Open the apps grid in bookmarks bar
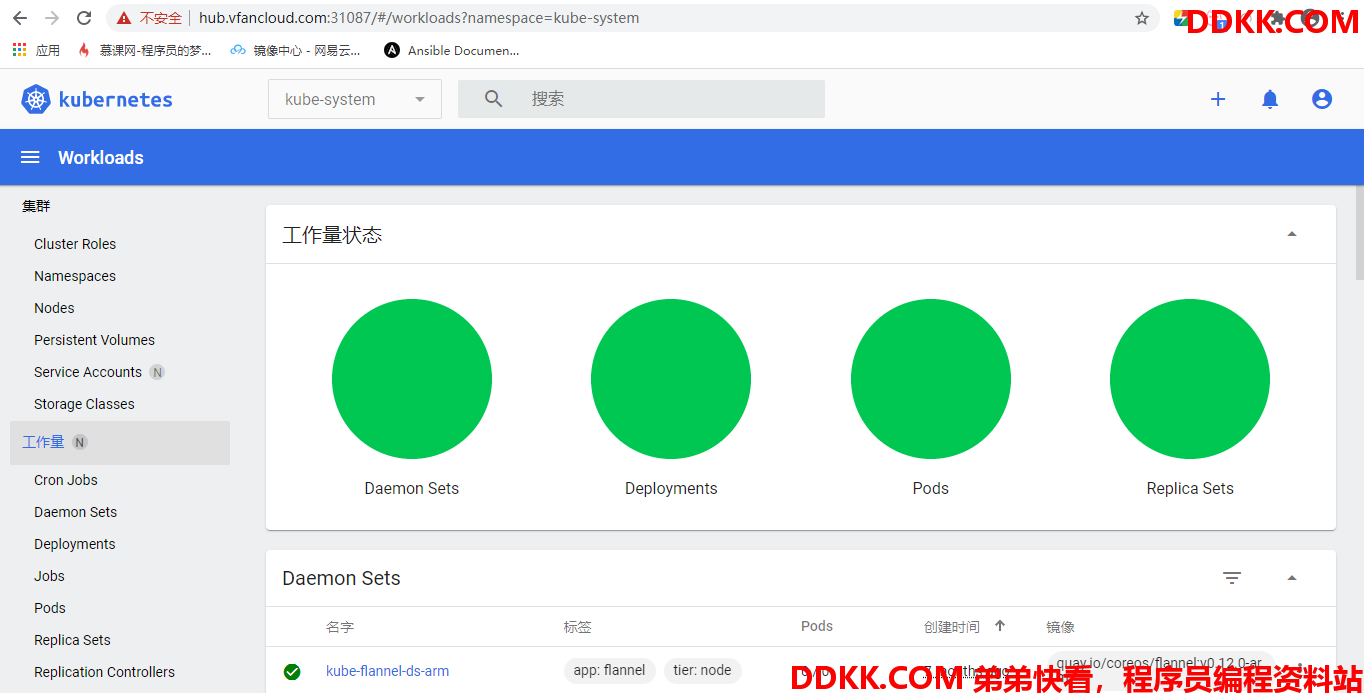The image size is (1364, 693). pos(19,50)
